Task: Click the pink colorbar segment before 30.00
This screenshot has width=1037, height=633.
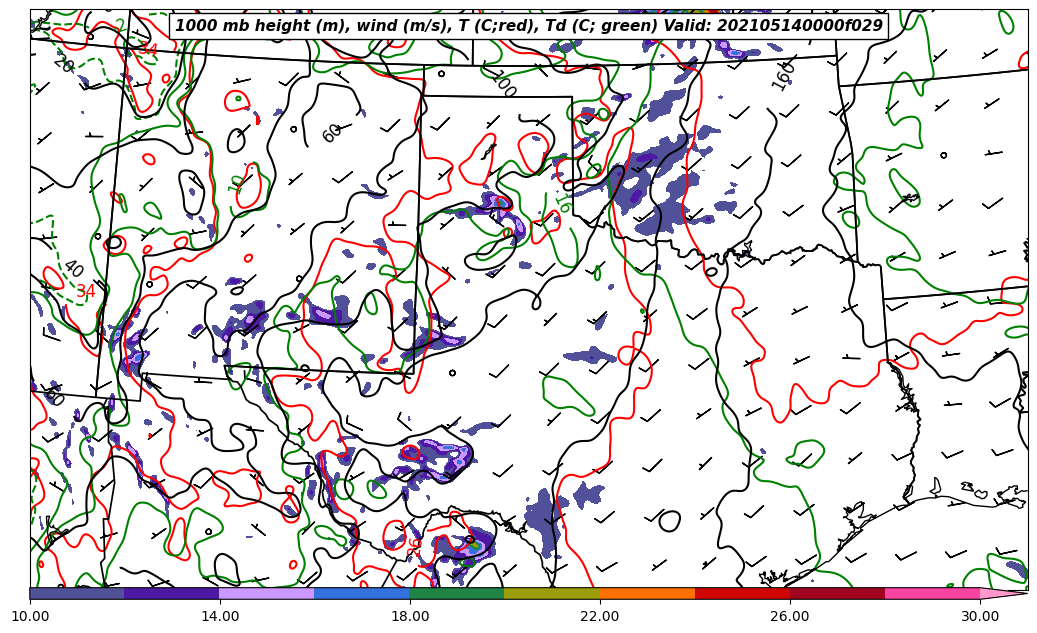Action: (x=931, y=593)
